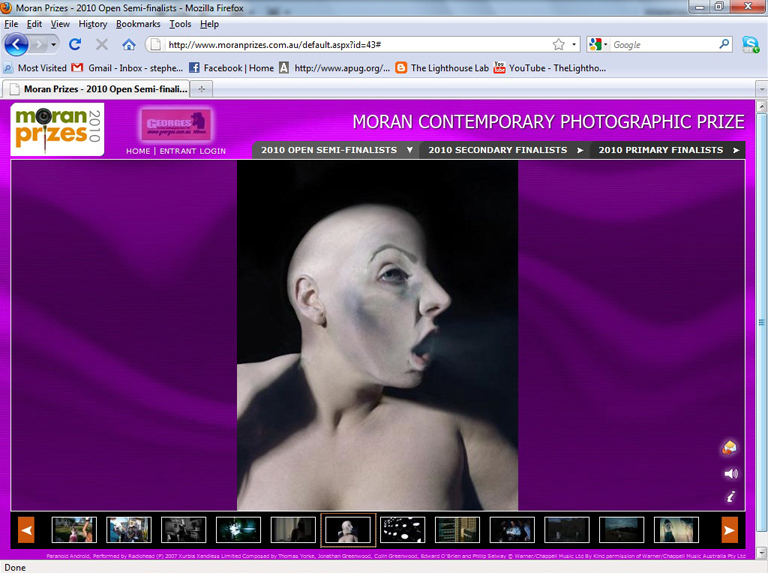Open The Lighthouse Lab bookmark

(x=442, y=68)
